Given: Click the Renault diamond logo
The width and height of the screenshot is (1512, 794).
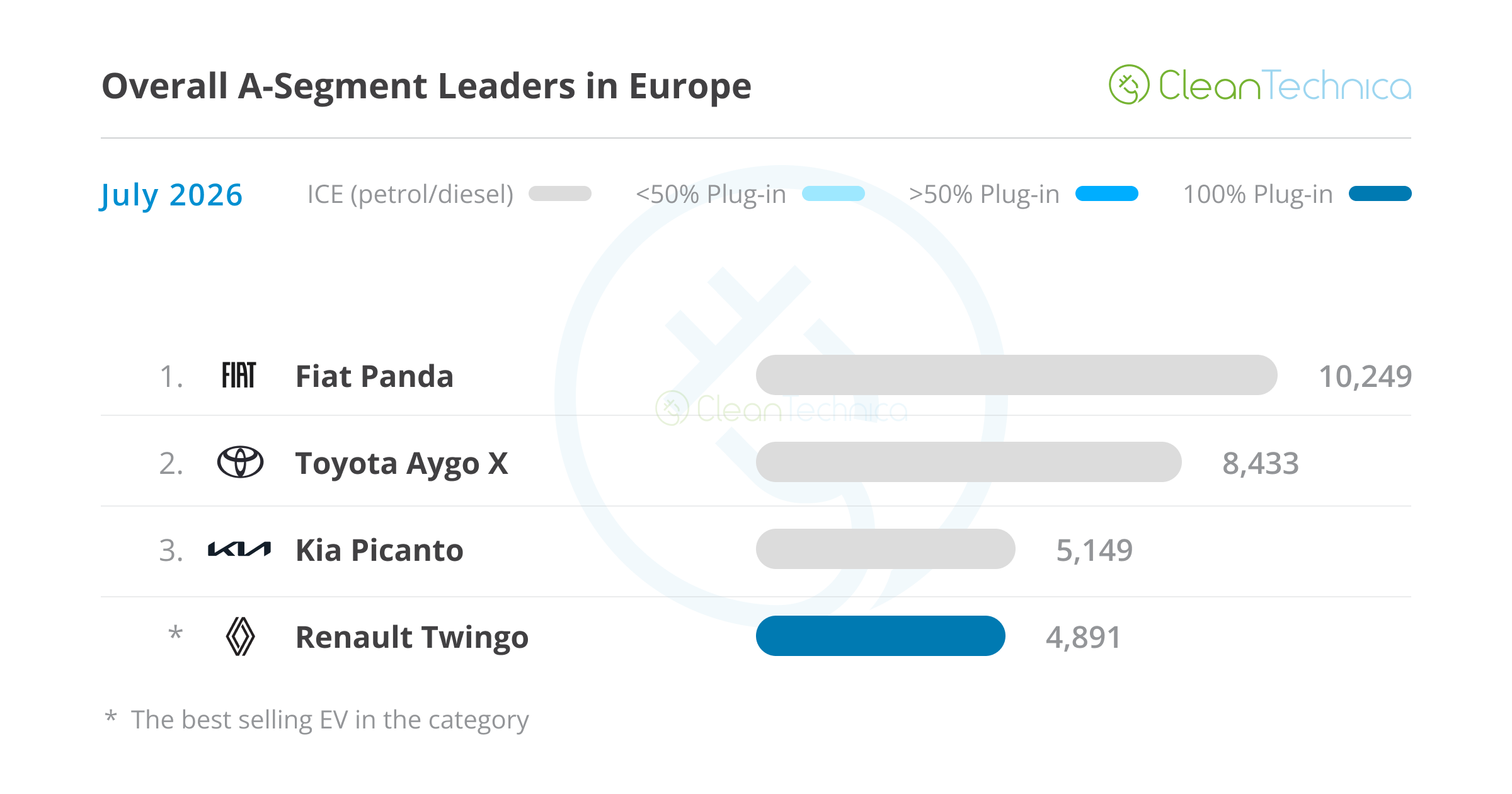Looking at the screenshot, I should [240, 636].
